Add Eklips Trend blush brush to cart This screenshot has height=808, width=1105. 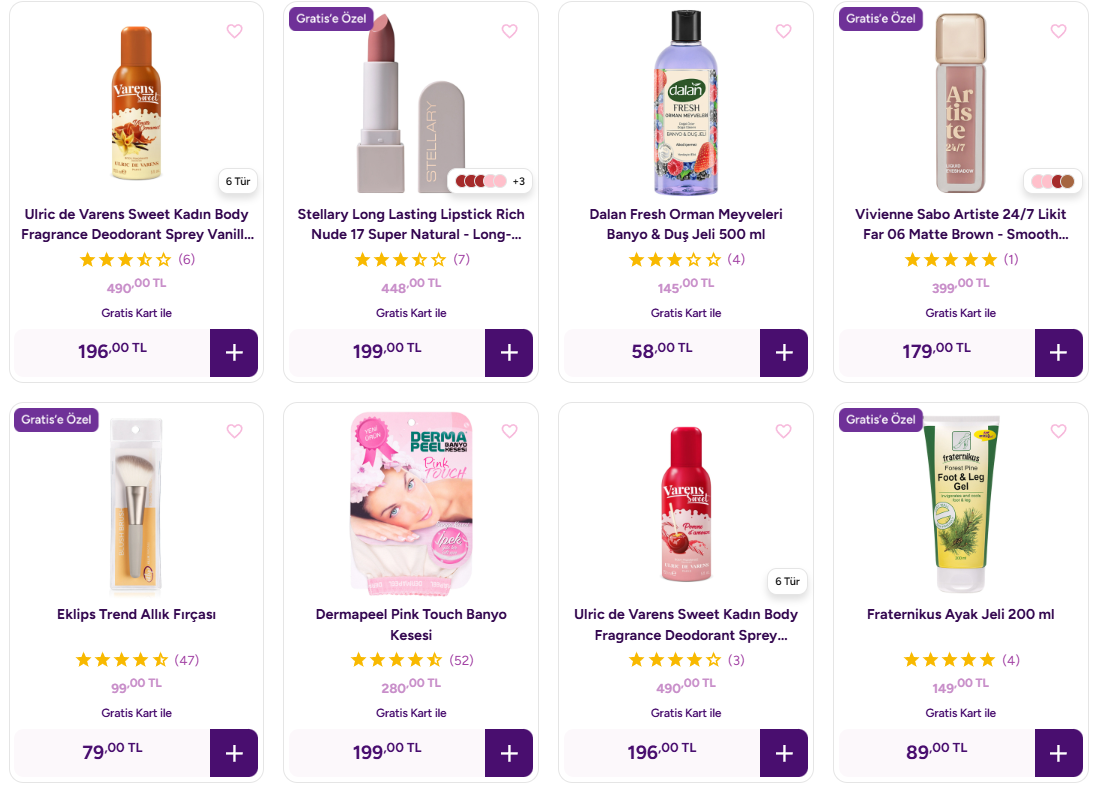(233, 753)
